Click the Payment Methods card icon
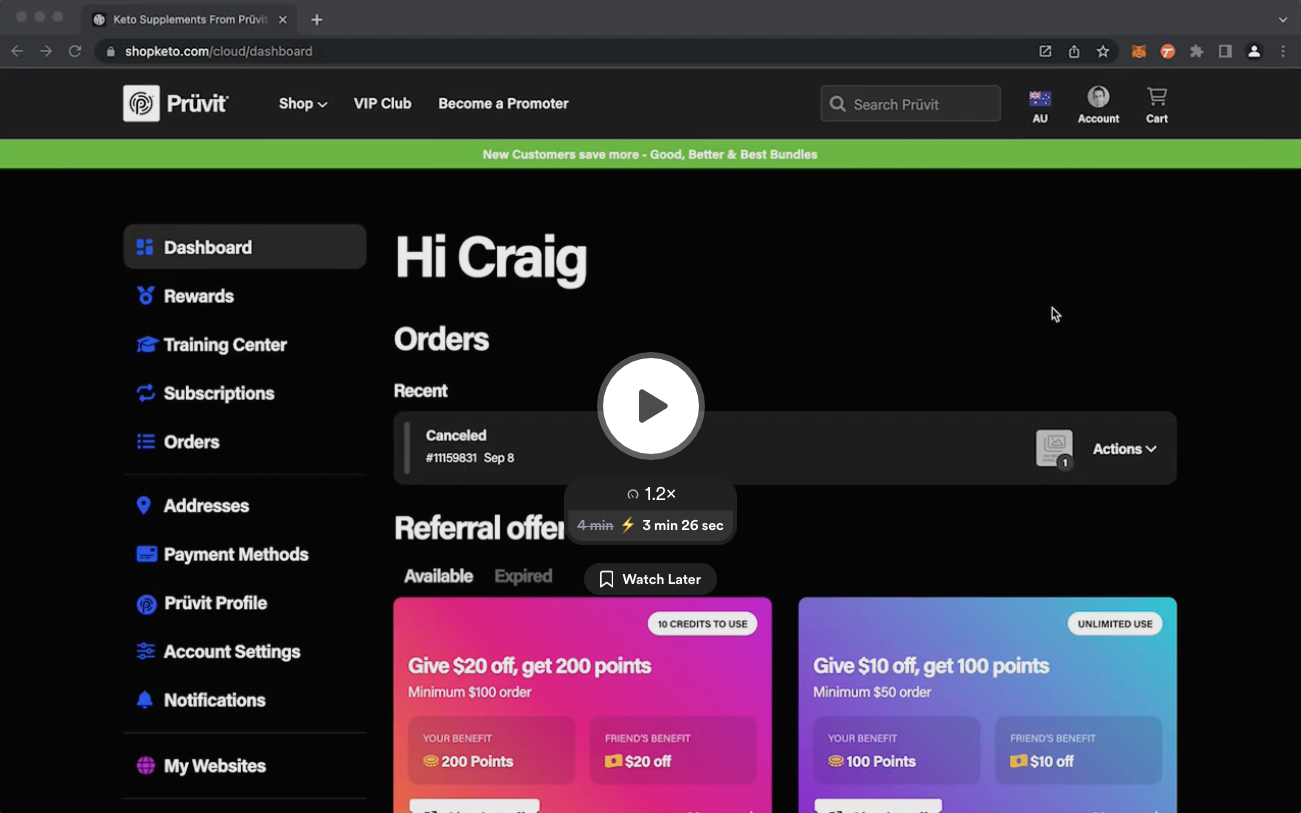The height and width of the screenshot is (813, 1301). point(146,554)
